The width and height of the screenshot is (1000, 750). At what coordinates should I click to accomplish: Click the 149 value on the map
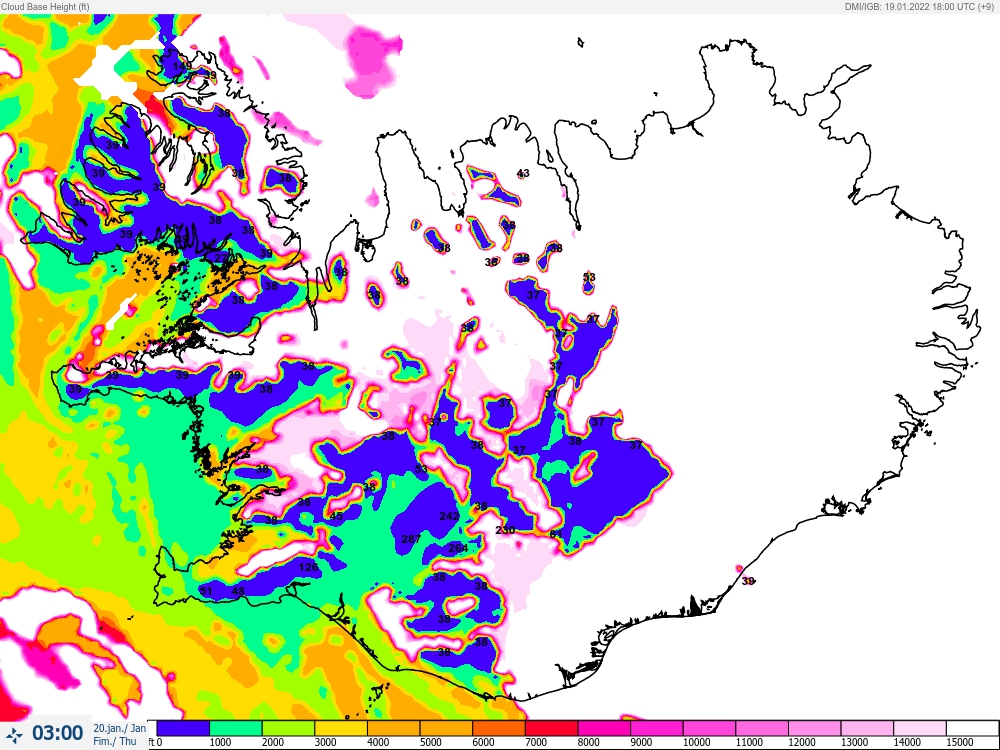pos(182,66)
